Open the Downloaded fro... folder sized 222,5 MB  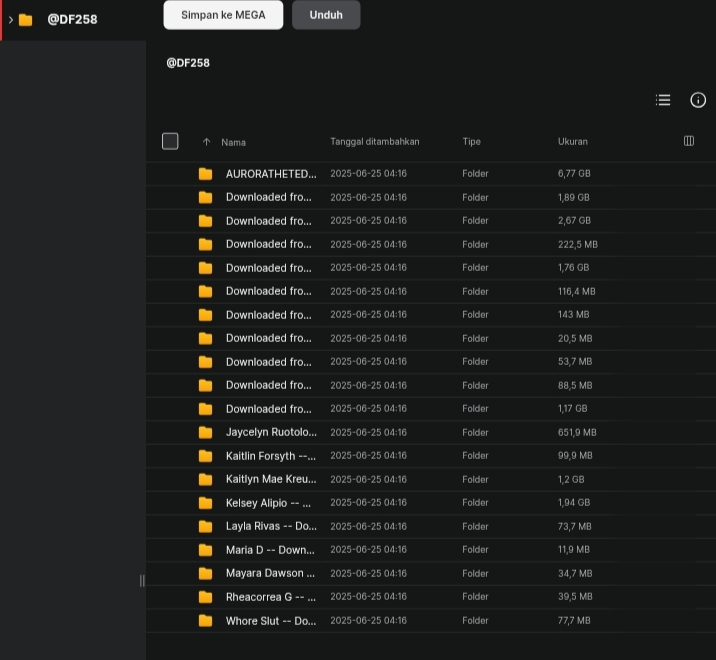268,244
